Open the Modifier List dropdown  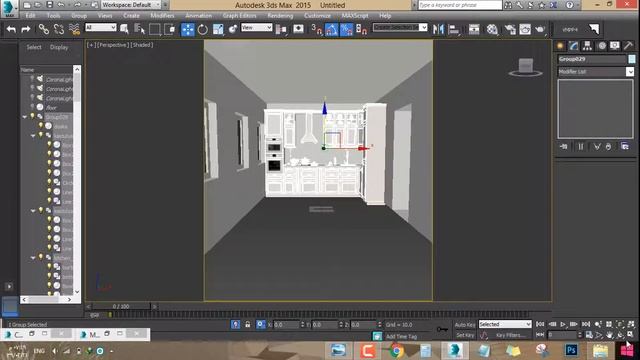pos(596,72)
